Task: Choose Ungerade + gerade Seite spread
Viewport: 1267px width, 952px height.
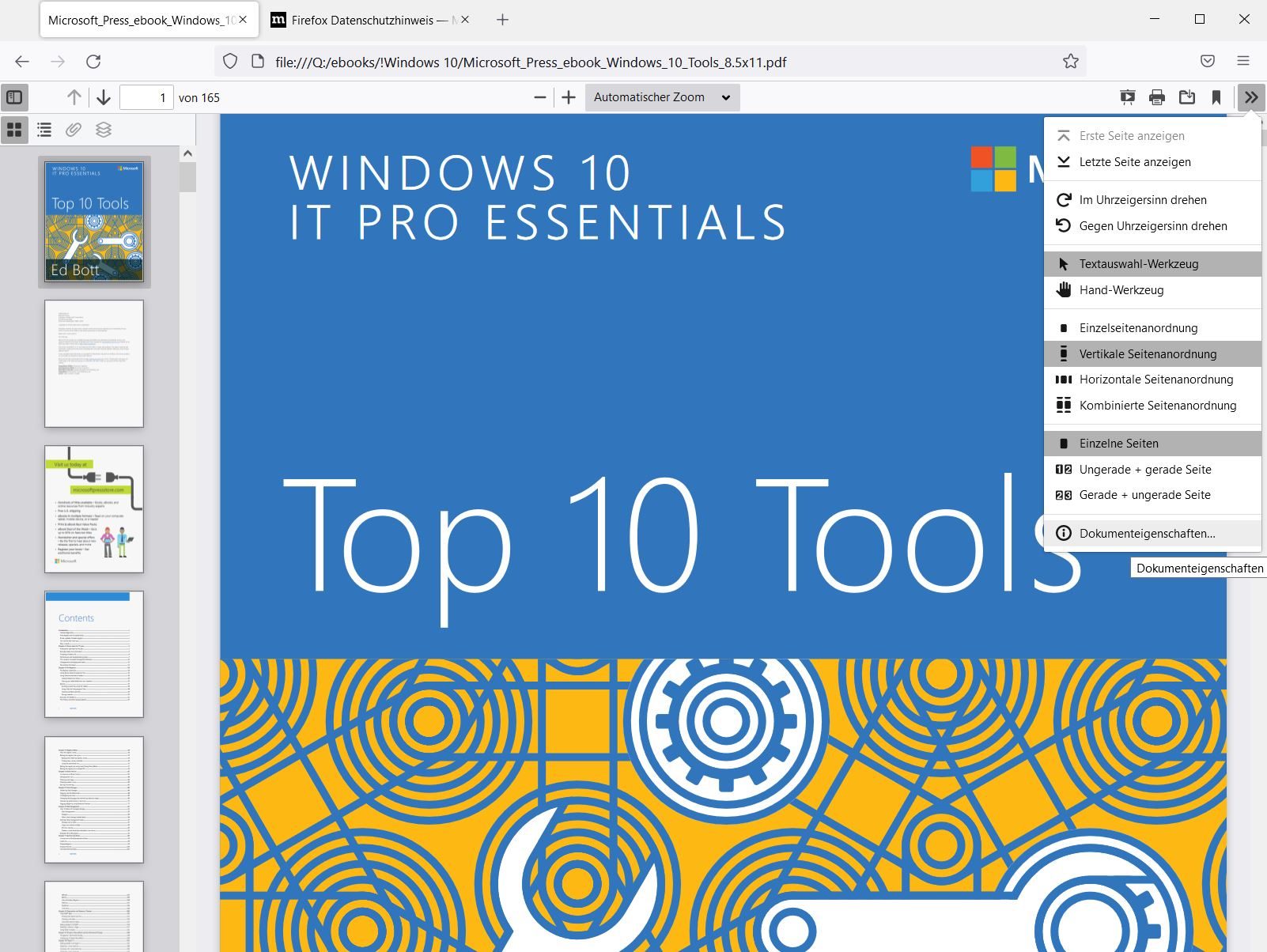Action: pos(1152,470)
